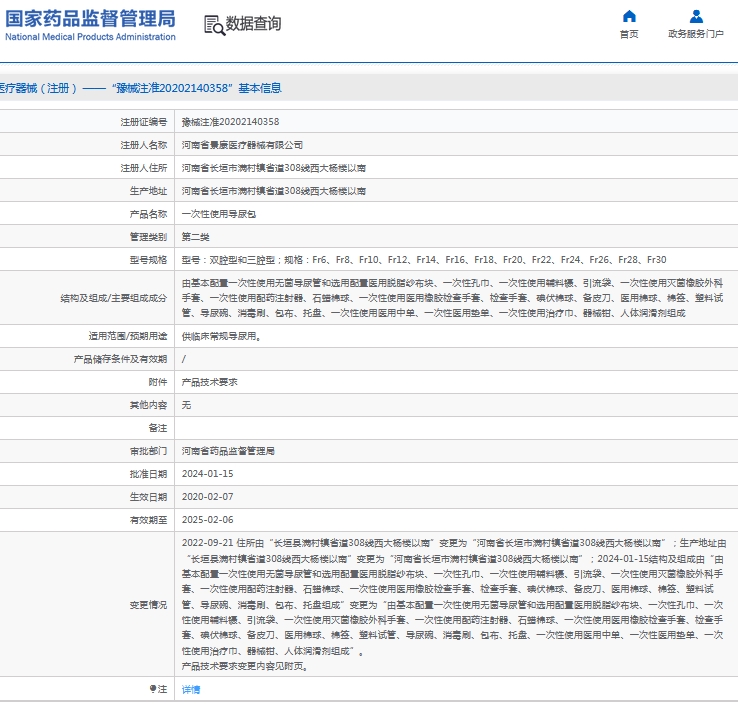Select registration number value 豫械注准20202140358
Screen dimensions: 738x704
click(230, 122)
